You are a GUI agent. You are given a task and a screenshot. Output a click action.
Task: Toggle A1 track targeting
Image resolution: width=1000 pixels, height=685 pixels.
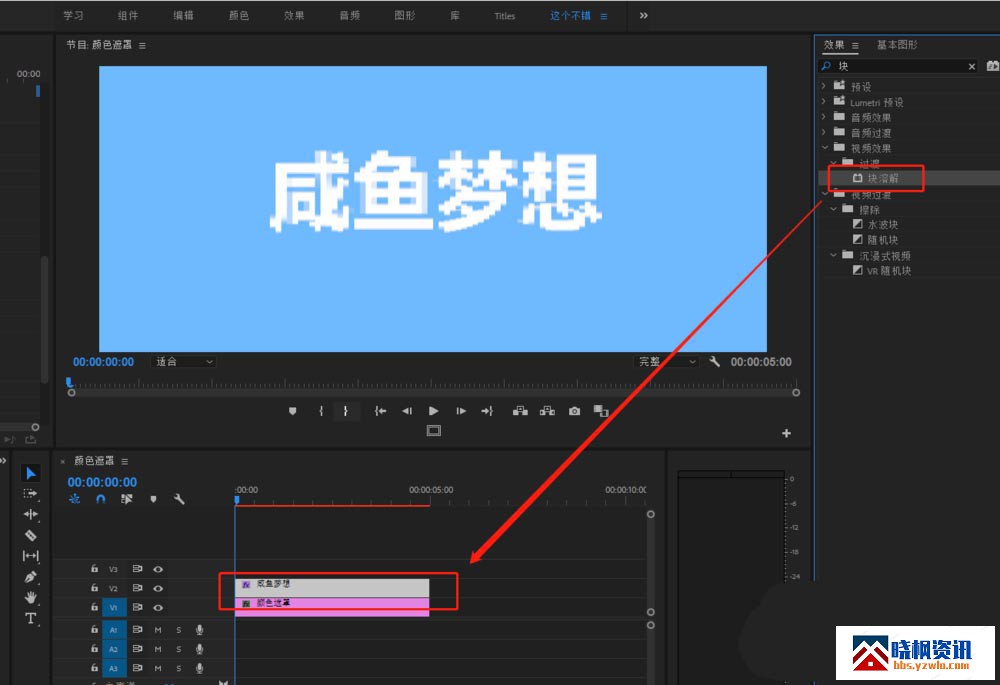coord(114,630)
